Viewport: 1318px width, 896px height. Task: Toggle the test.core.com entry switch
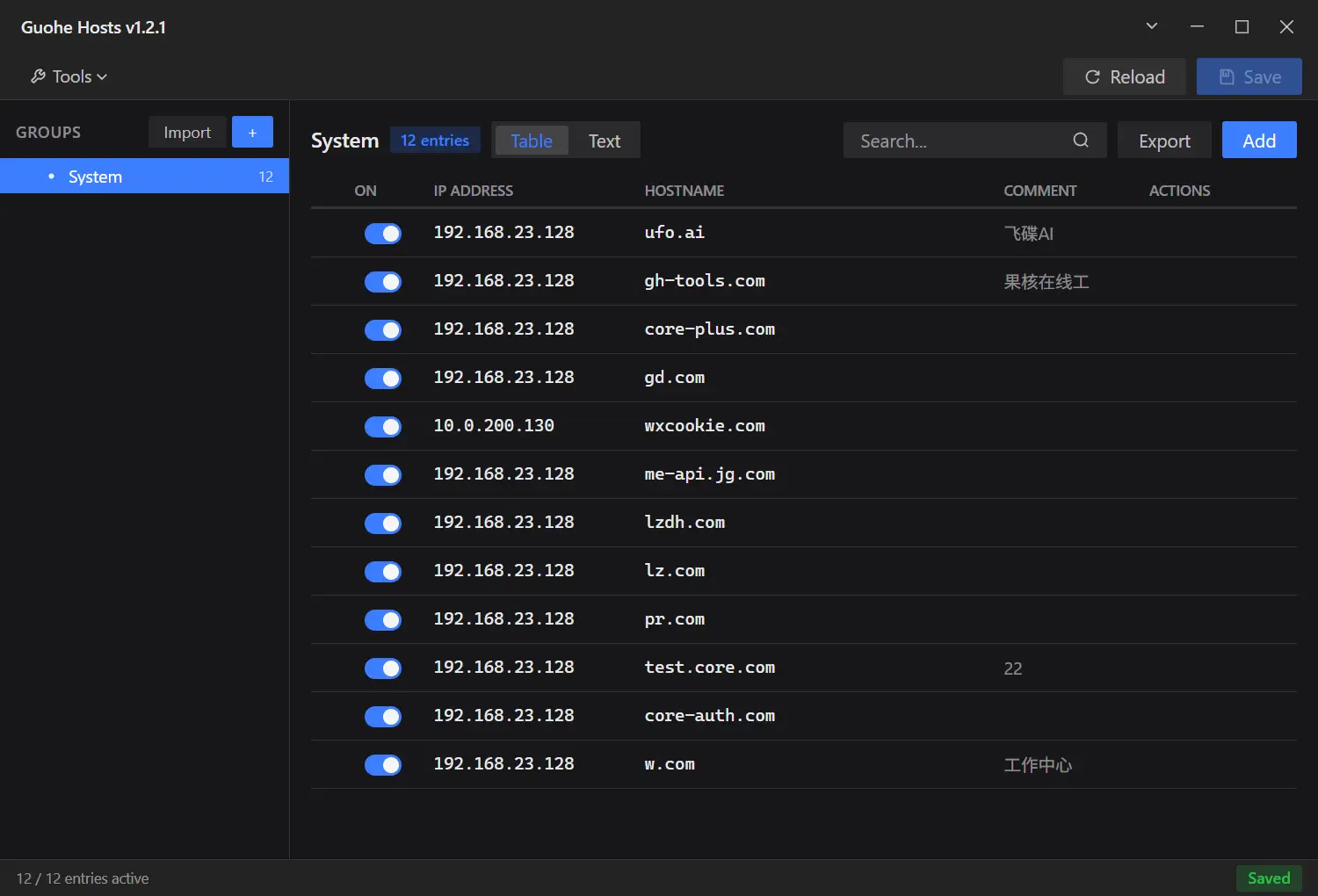pyautogui.click(x=383, y=668)
